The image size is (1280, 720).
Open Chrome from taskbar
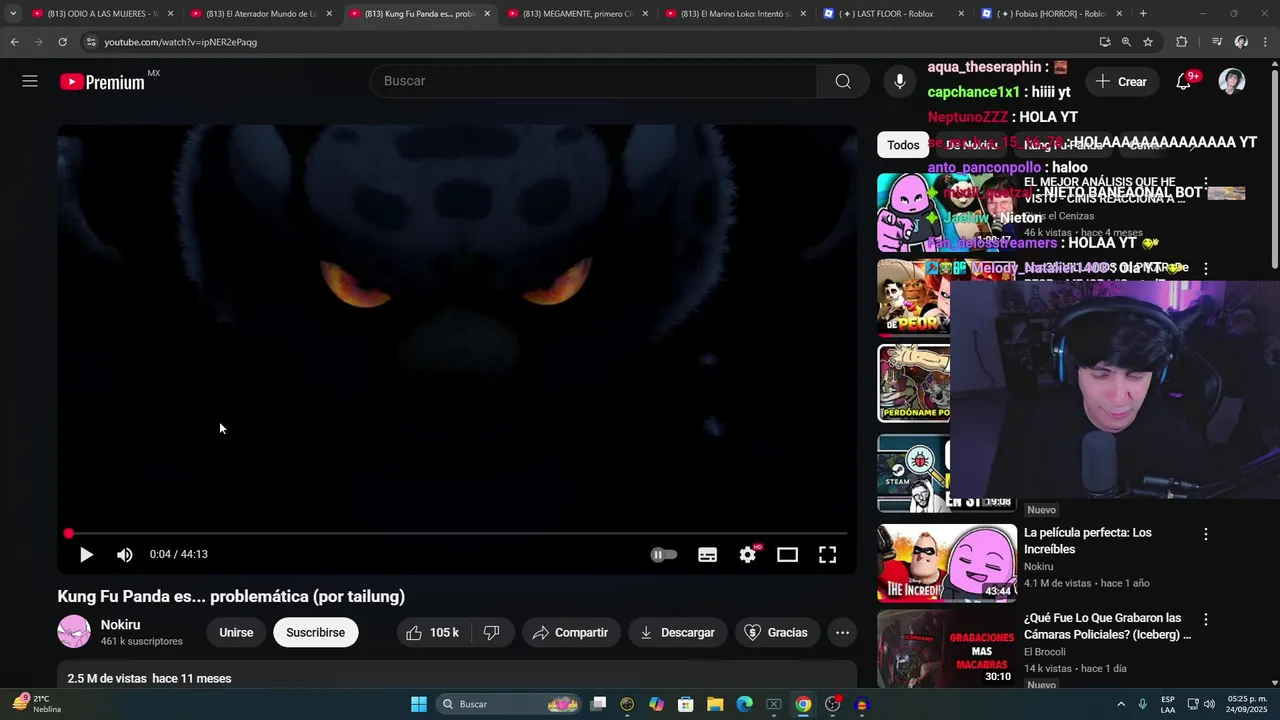803,704
